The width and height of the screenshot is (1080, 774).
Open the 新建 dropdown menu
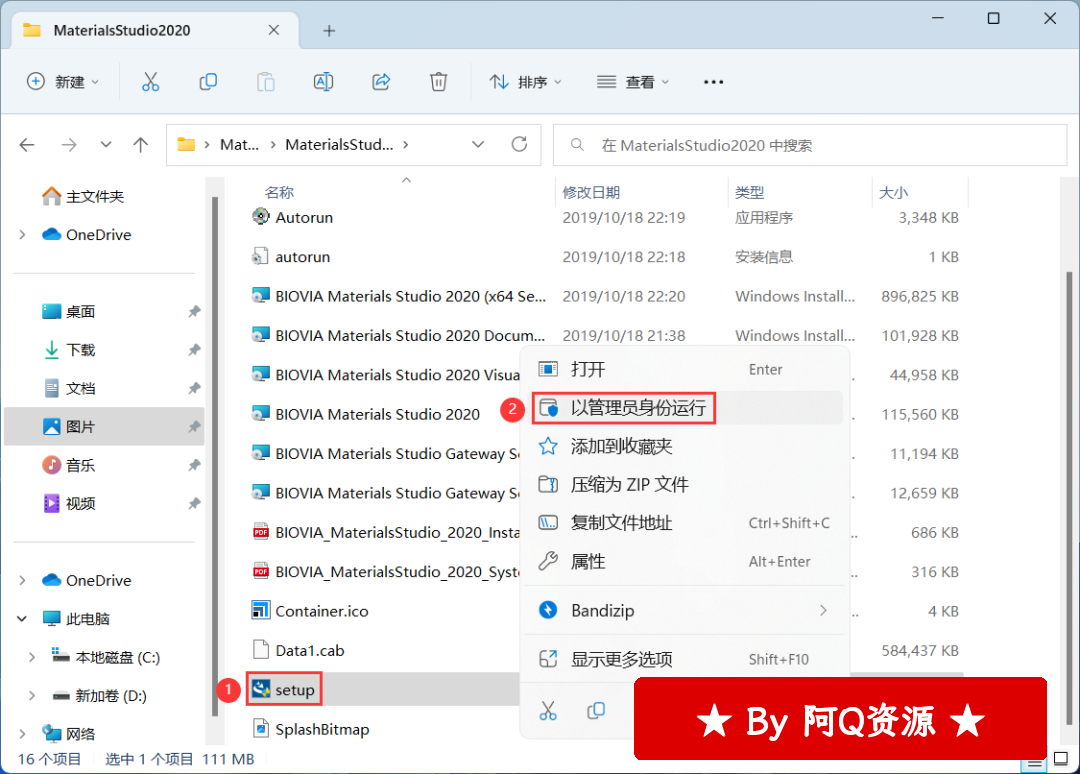pos(63,82)
